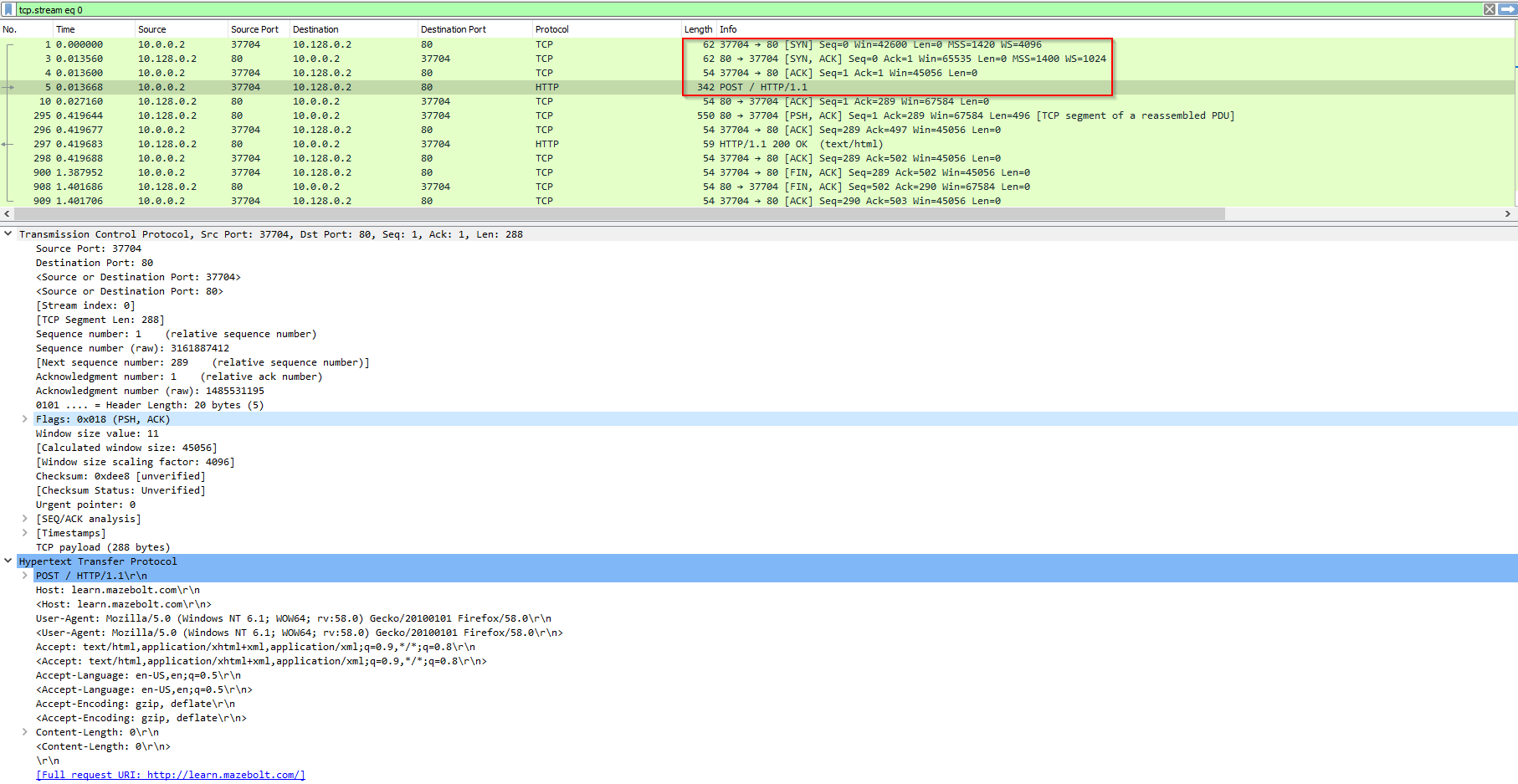Expand the Timestamps section
The image size is (1518, 784).
click(23, 532)
